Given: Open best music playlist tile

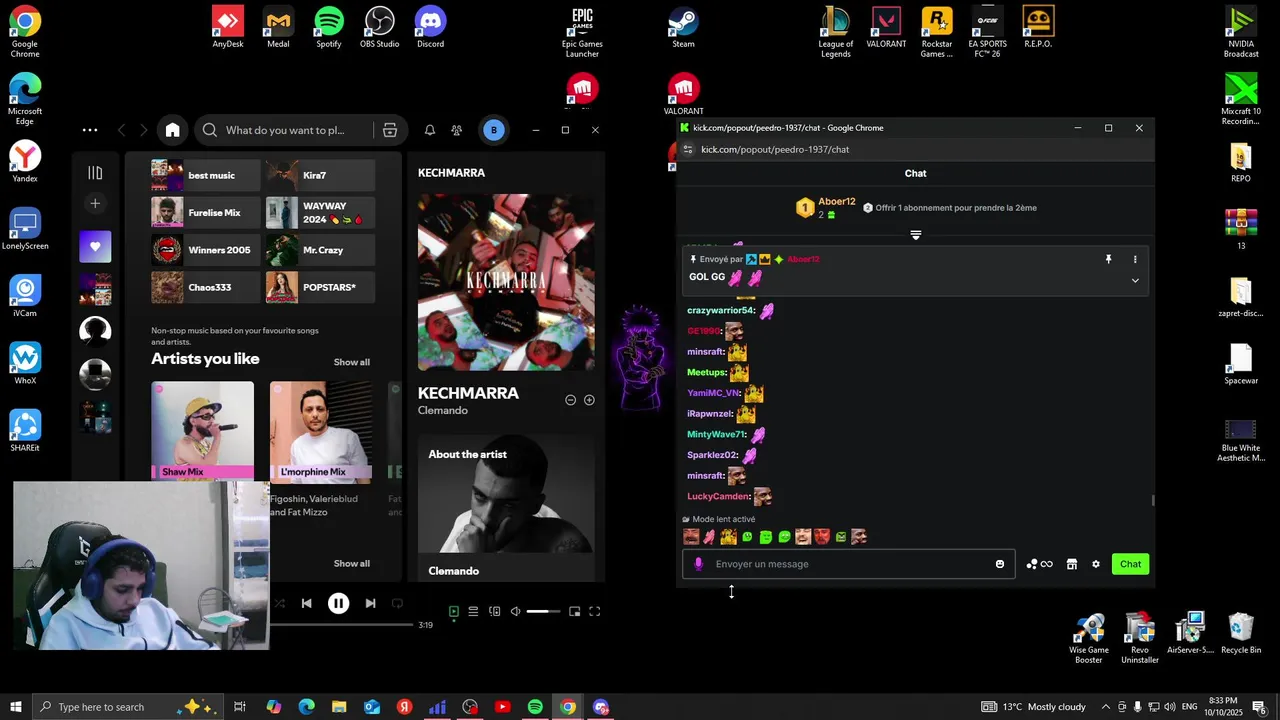Looking at the screenshot, I should click(x=205, y=175).
